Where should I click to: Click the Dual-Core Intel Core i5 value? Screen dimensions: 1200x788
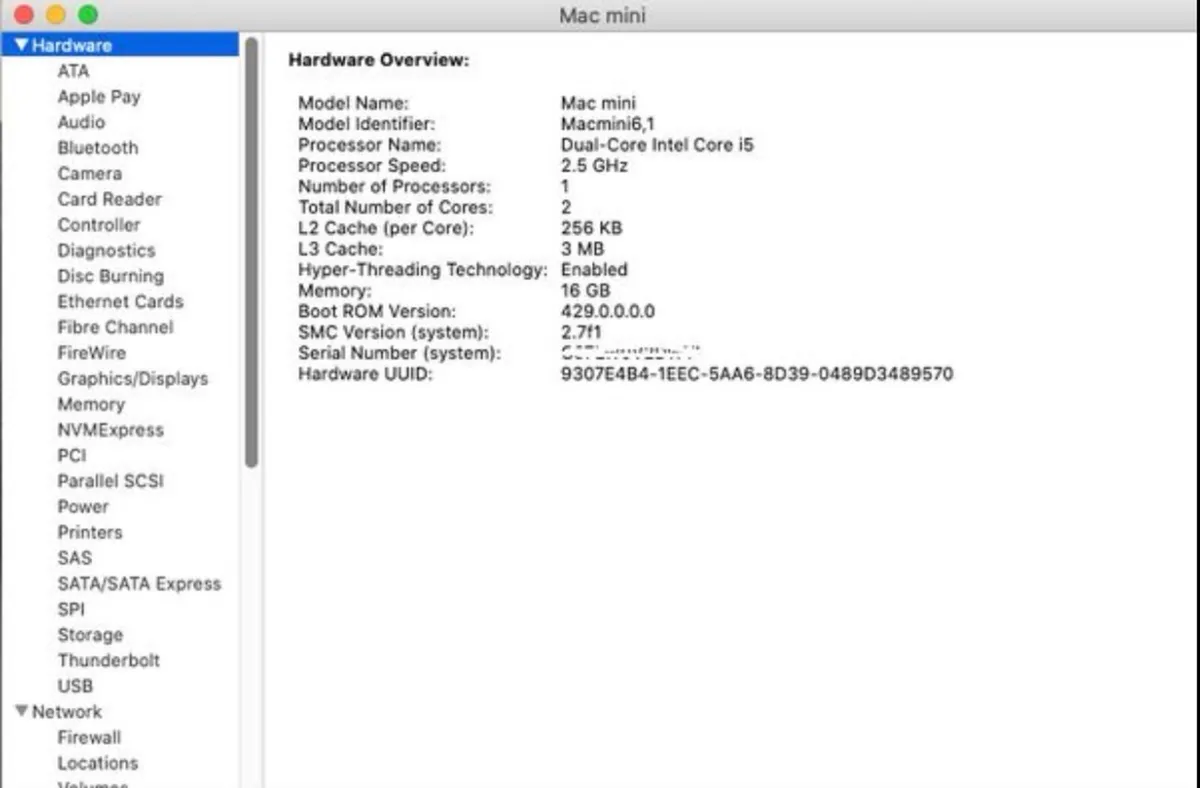657,145
